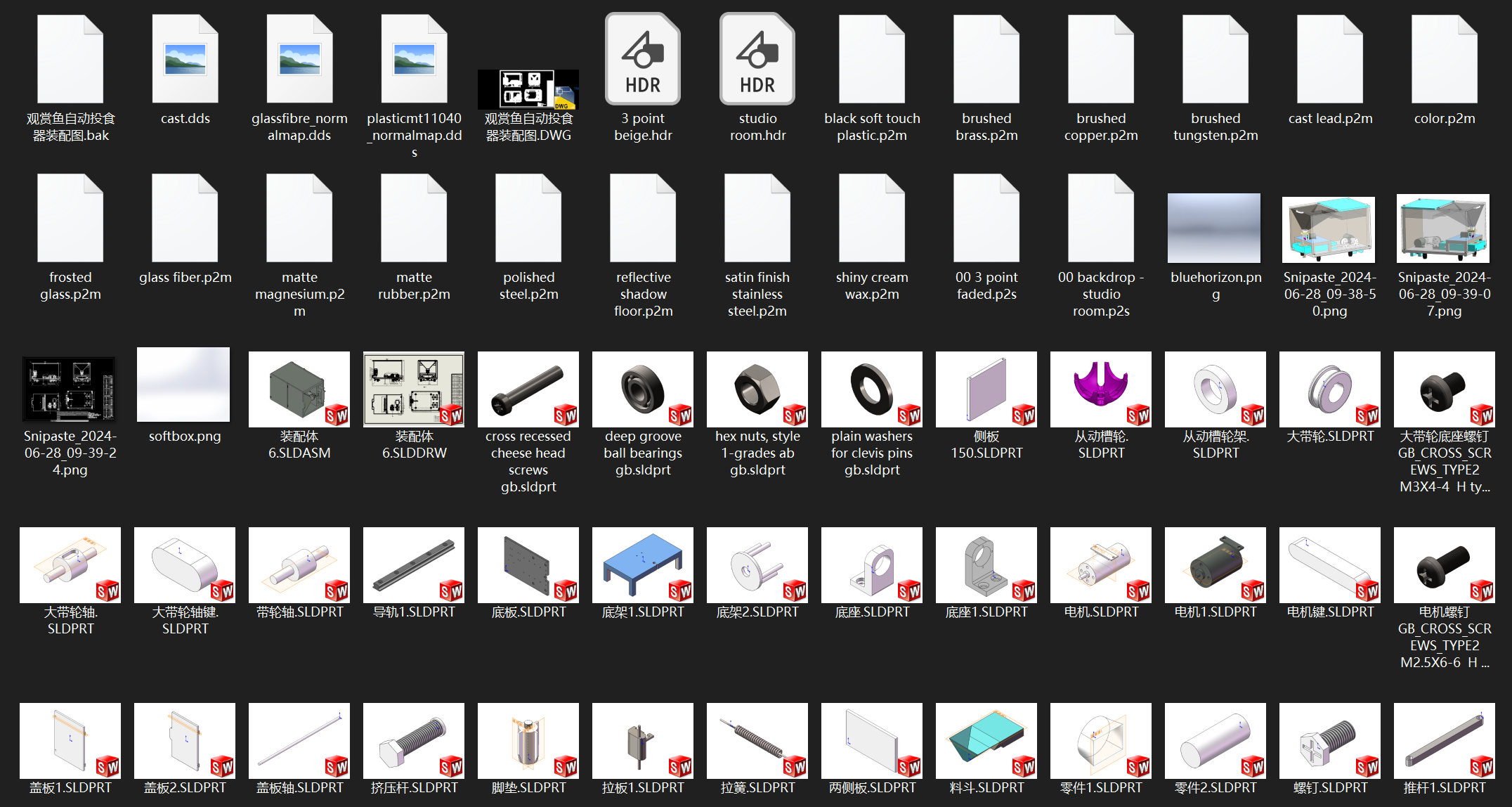The height and width of the screenshot is (807, 1512).
Task: Select the deep groove ball bearings part
Action: (x=642, y=389)
